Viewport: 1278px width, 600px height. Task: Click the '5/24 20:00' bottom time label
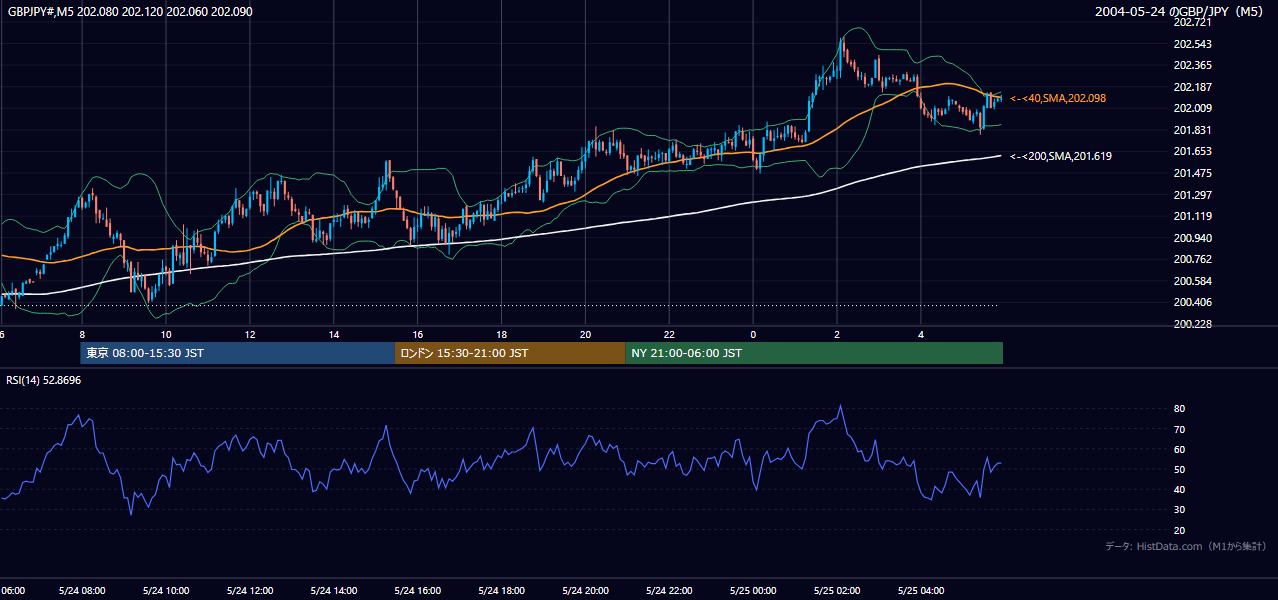[585, 591]
